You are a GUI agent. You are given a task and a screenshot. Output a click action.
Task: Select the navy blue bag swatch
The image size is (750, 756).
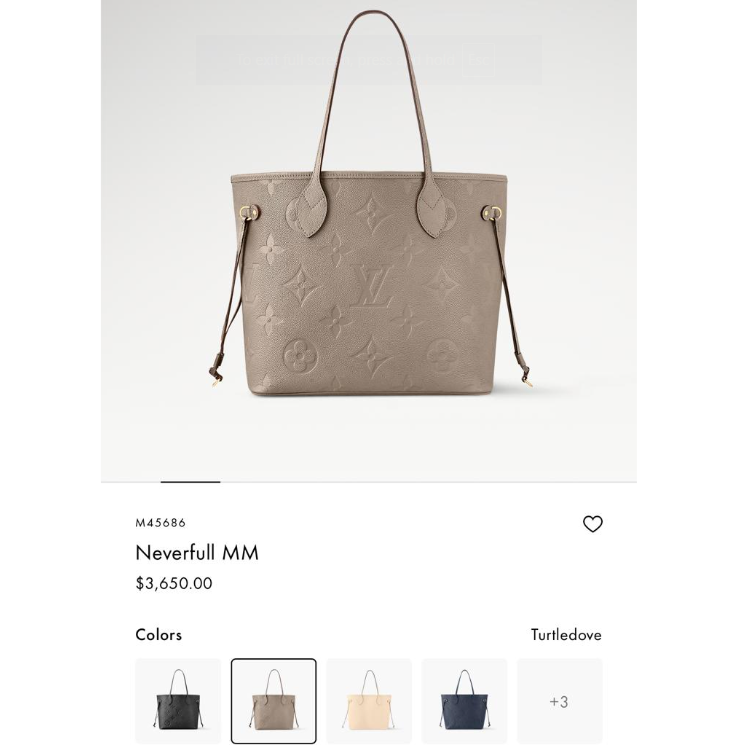pyautogui.click(x=464, y=701)
